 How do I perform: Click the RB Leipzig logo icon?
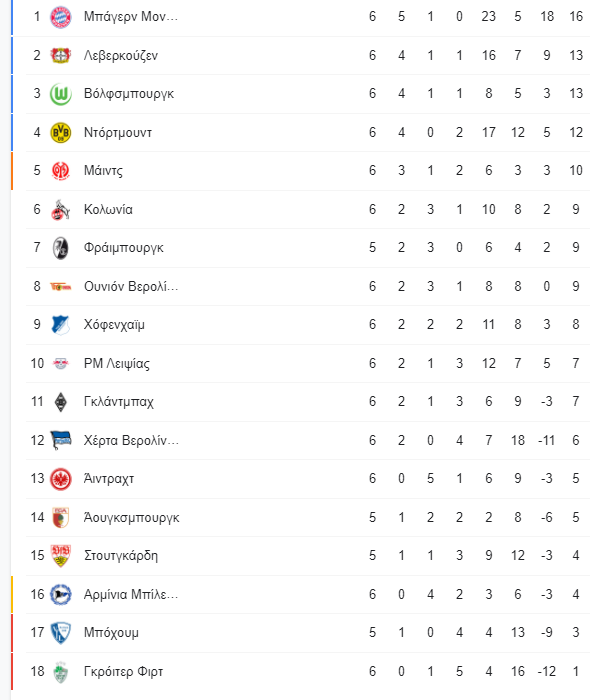coord(60,363)
